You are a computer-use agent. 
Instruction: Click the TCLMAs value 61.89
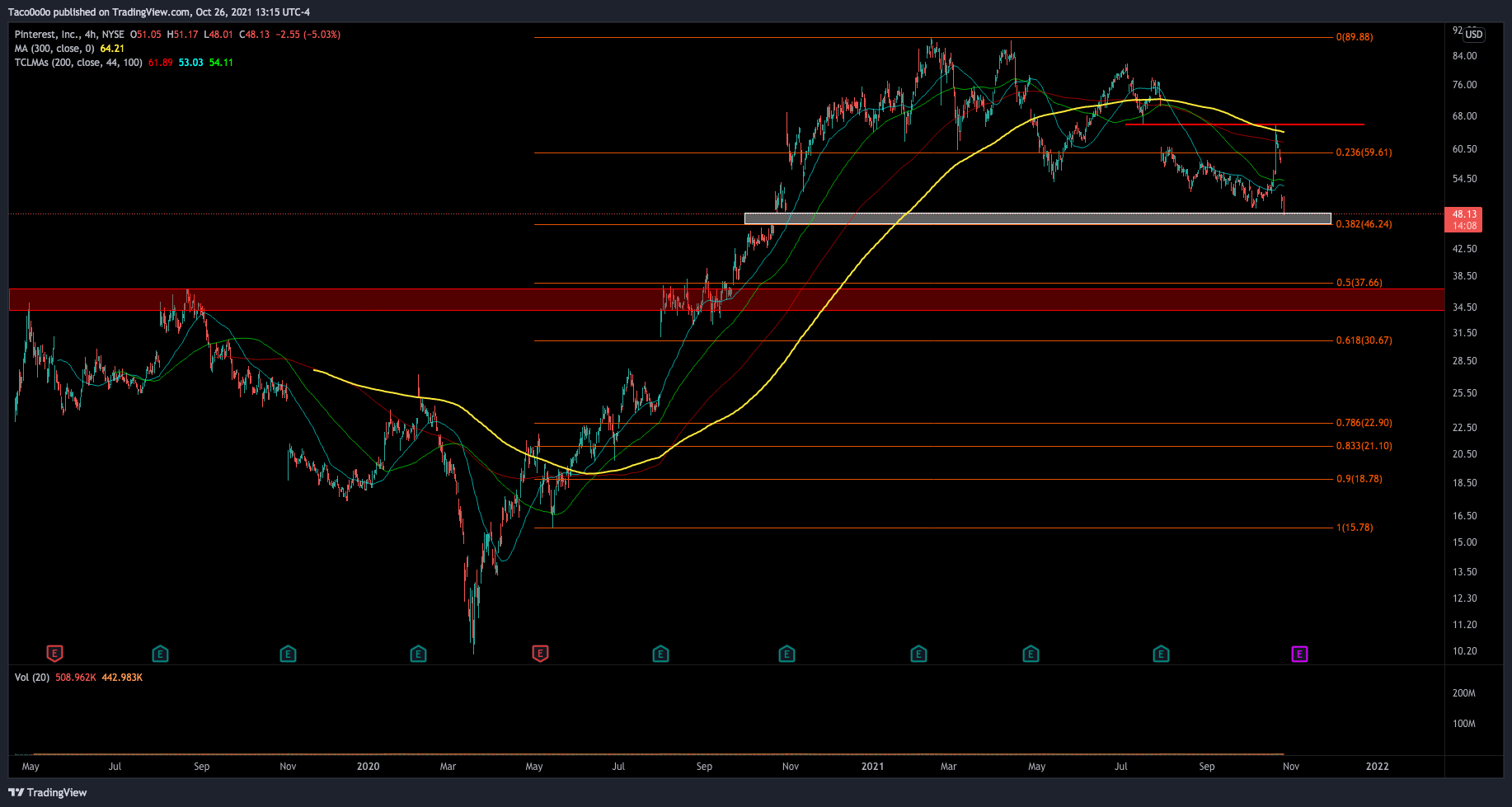click(x=161, y=63)
